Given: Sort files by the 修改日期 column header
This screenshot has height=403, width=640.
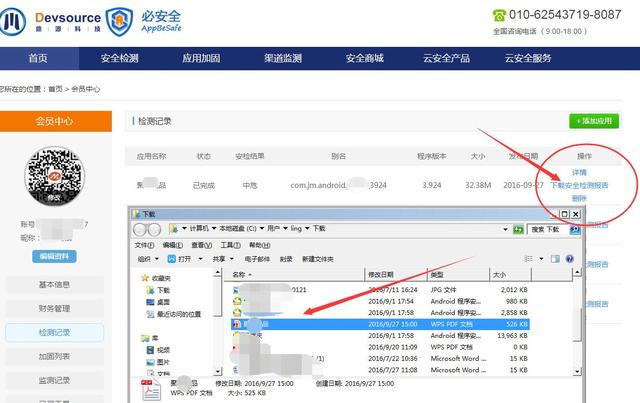Looking at the screenshot, I should (x=381, y=273).
